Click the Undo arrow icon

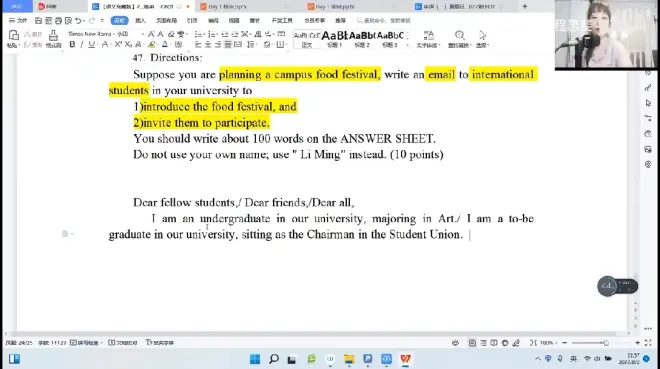[x=78, y=21]
